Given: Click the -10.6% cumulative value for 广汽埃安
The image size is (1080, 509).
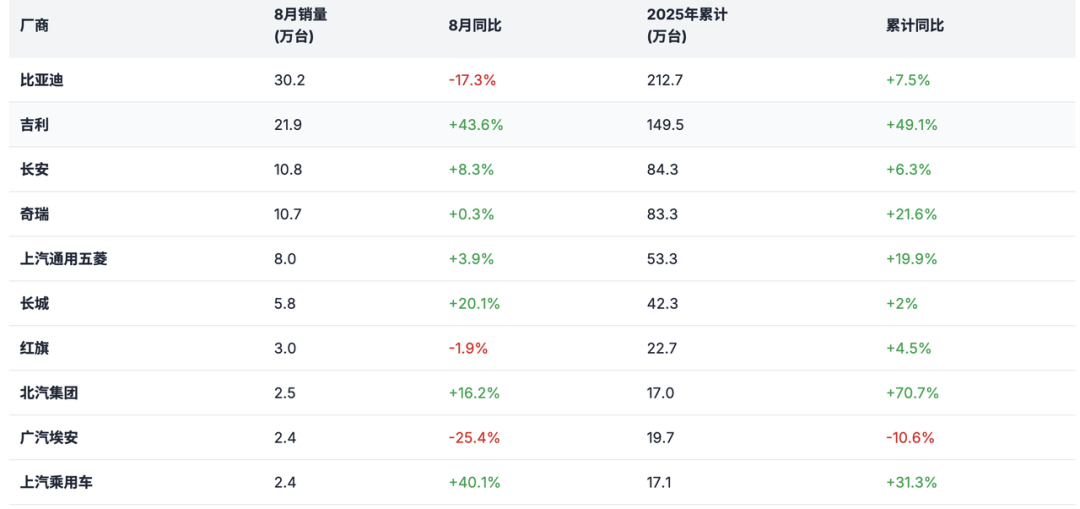Looking at the screenshot, I should (910, 437).
